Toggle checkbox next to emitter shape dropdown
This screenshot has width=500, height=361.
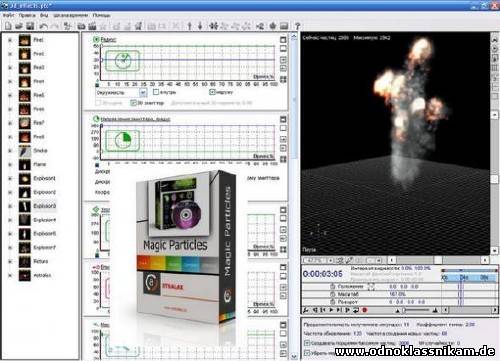click(x=156, y=92)
